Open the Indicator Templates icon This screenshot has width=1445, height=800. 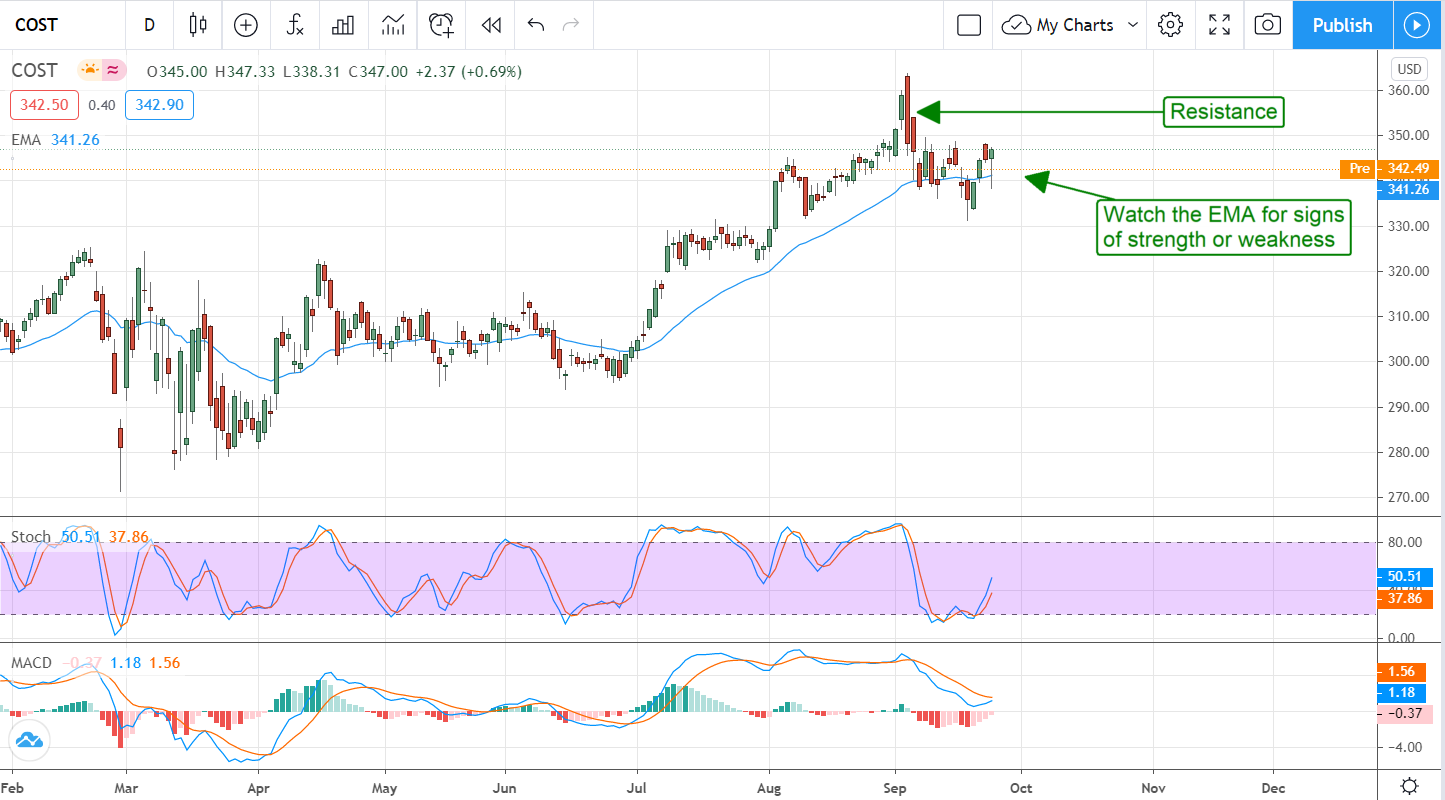click(393, 25)
